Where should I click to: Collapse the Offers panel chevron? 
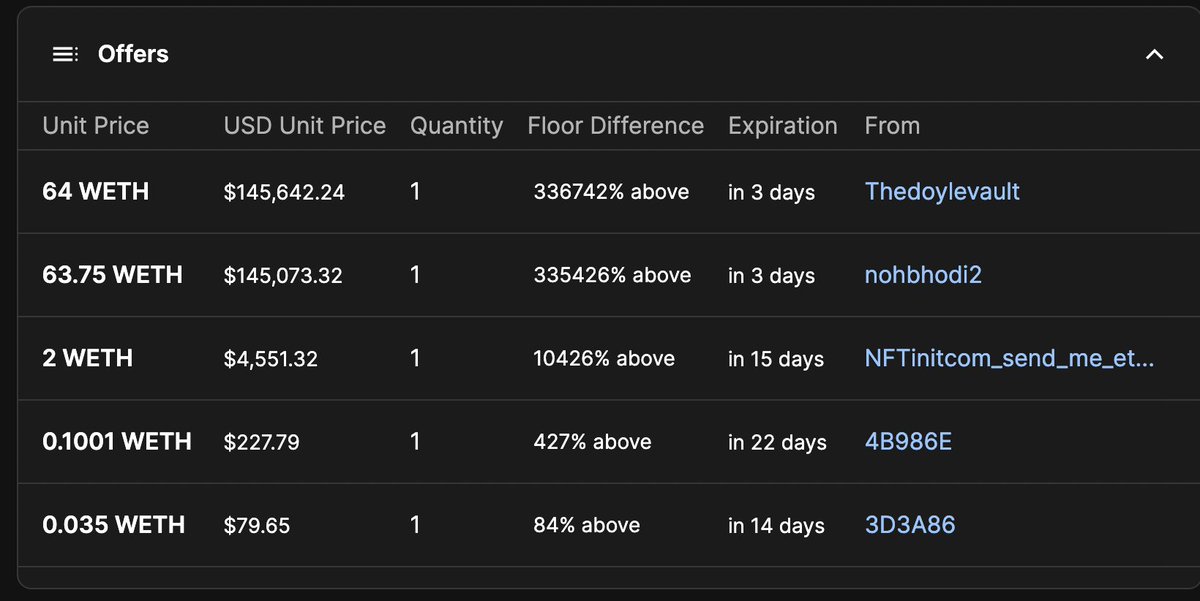[1154, 54]
